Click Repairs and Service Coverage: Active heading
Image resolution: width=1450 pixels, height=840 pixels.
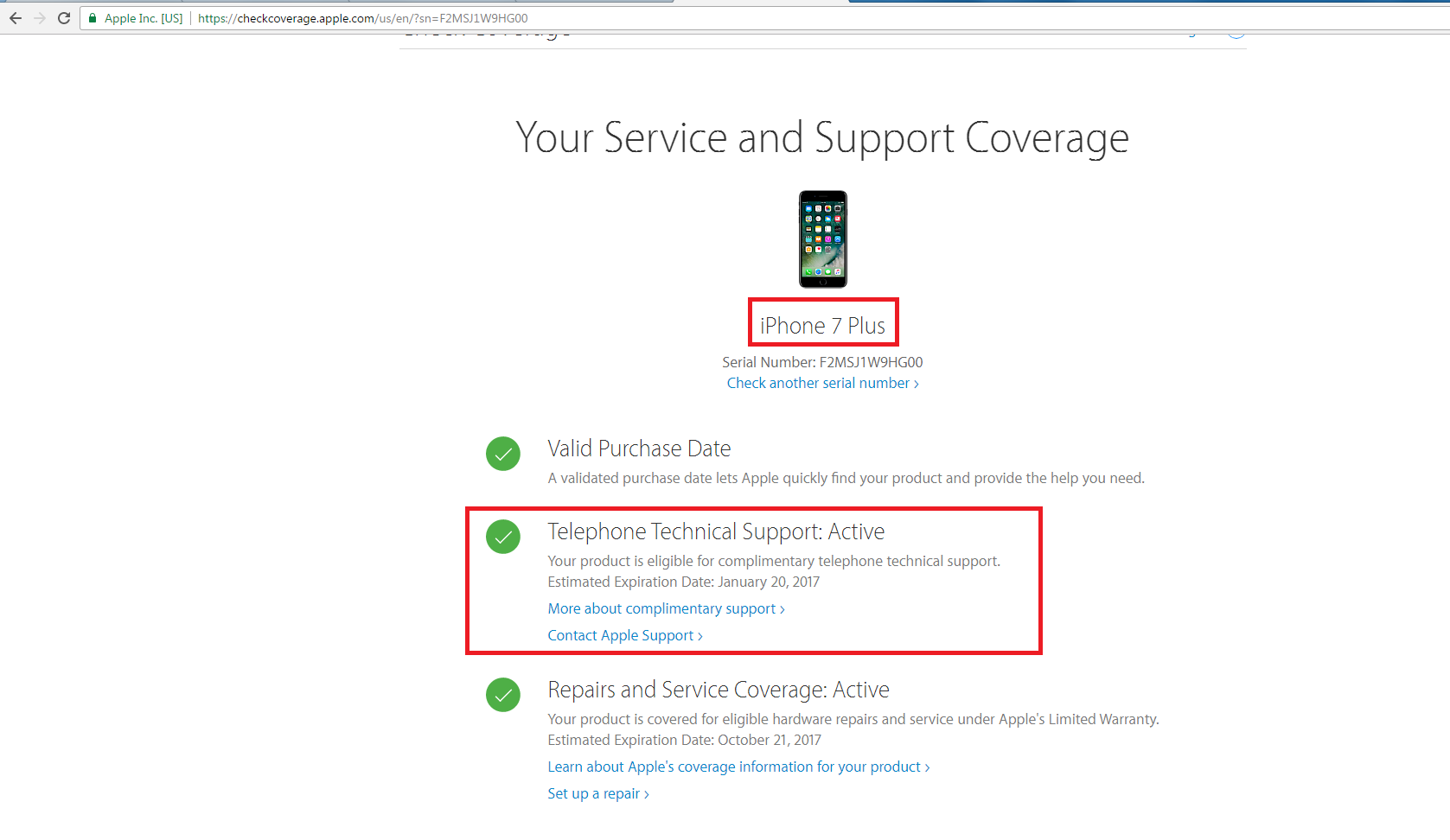coord(719,690)
